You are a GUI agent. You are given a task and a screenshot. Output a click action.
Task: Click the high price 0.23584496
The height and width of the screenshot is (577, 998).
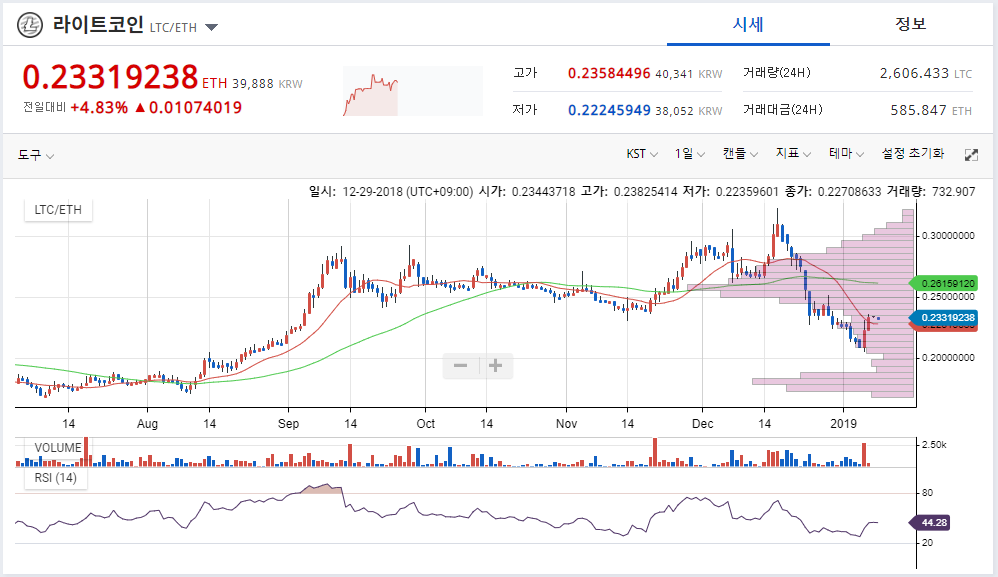click(x=609, y=73)
